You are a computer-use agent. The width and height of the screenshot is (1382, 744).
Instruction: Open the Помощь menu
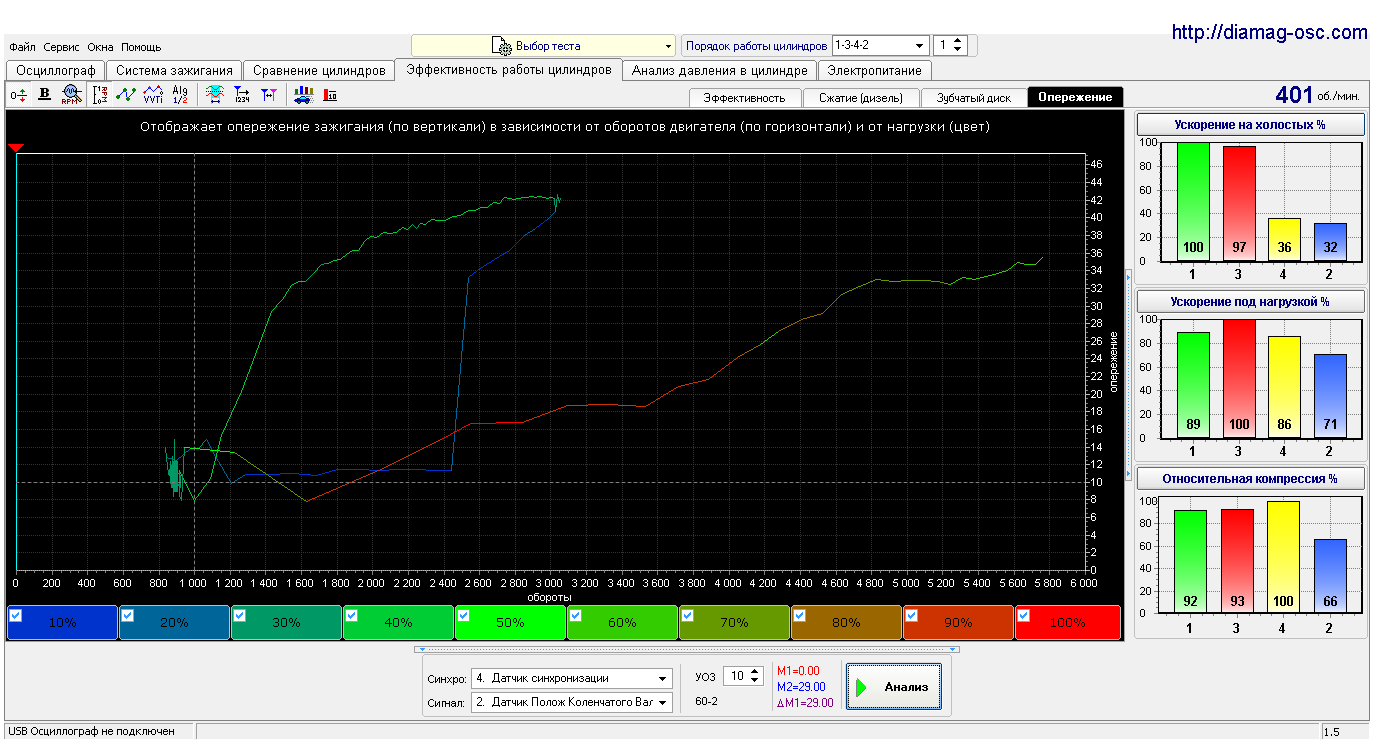coord(141,47)
